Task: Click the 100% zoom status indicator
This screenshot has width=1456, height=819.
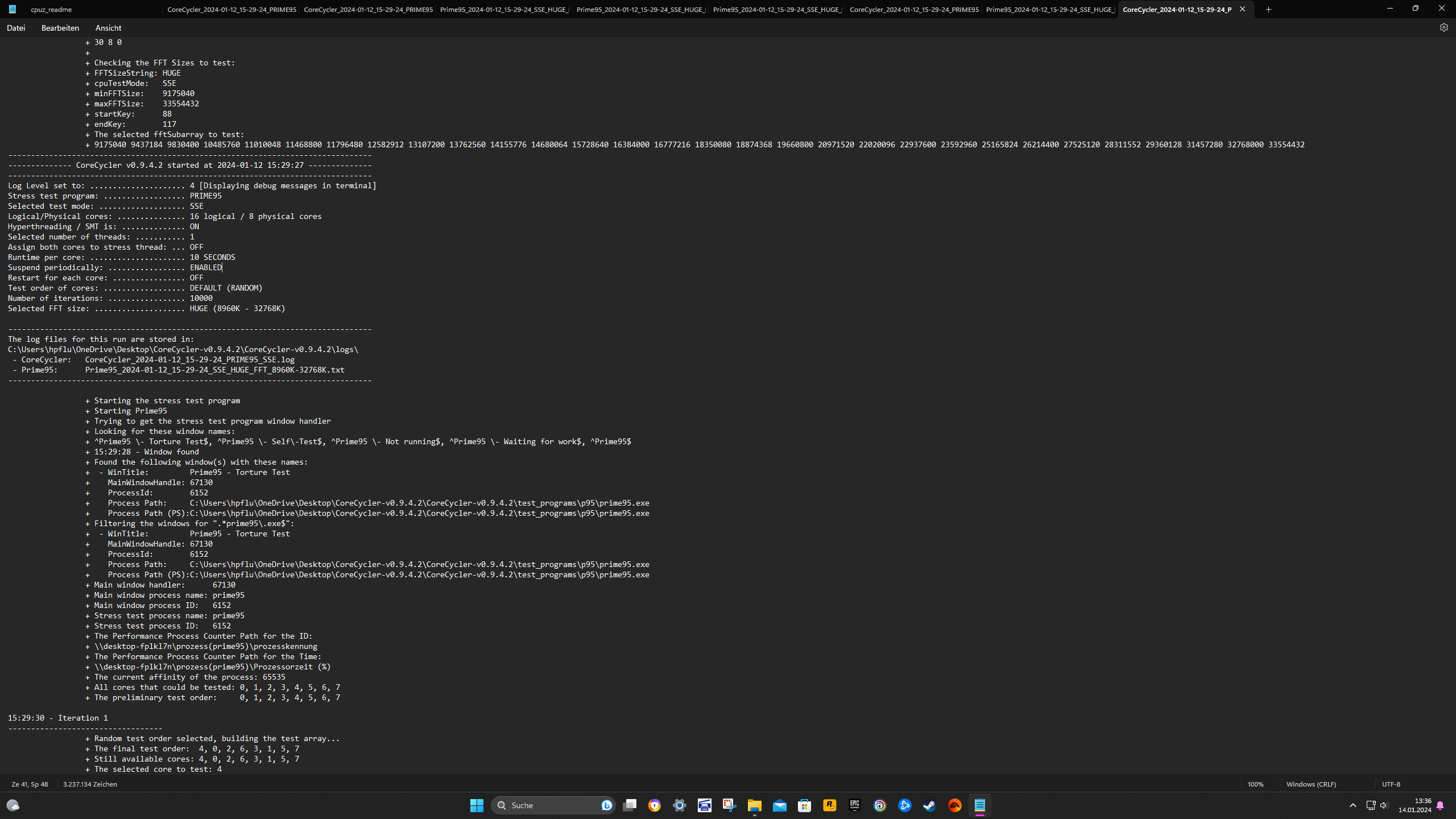Action: coord(1255,784)
